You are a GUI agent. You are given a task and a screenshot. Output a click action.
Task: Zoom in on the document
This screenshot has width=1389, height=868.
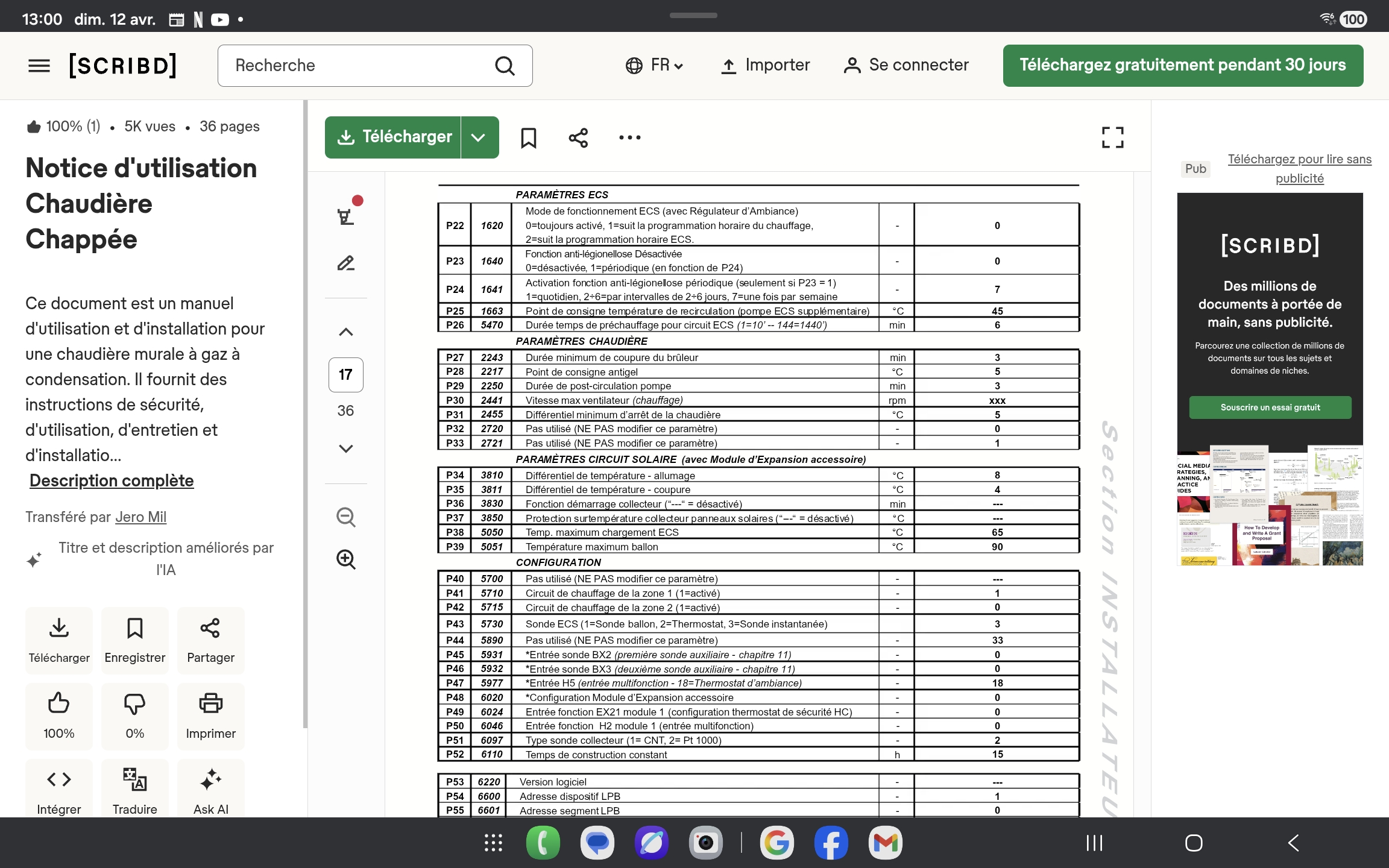(345, 559)
